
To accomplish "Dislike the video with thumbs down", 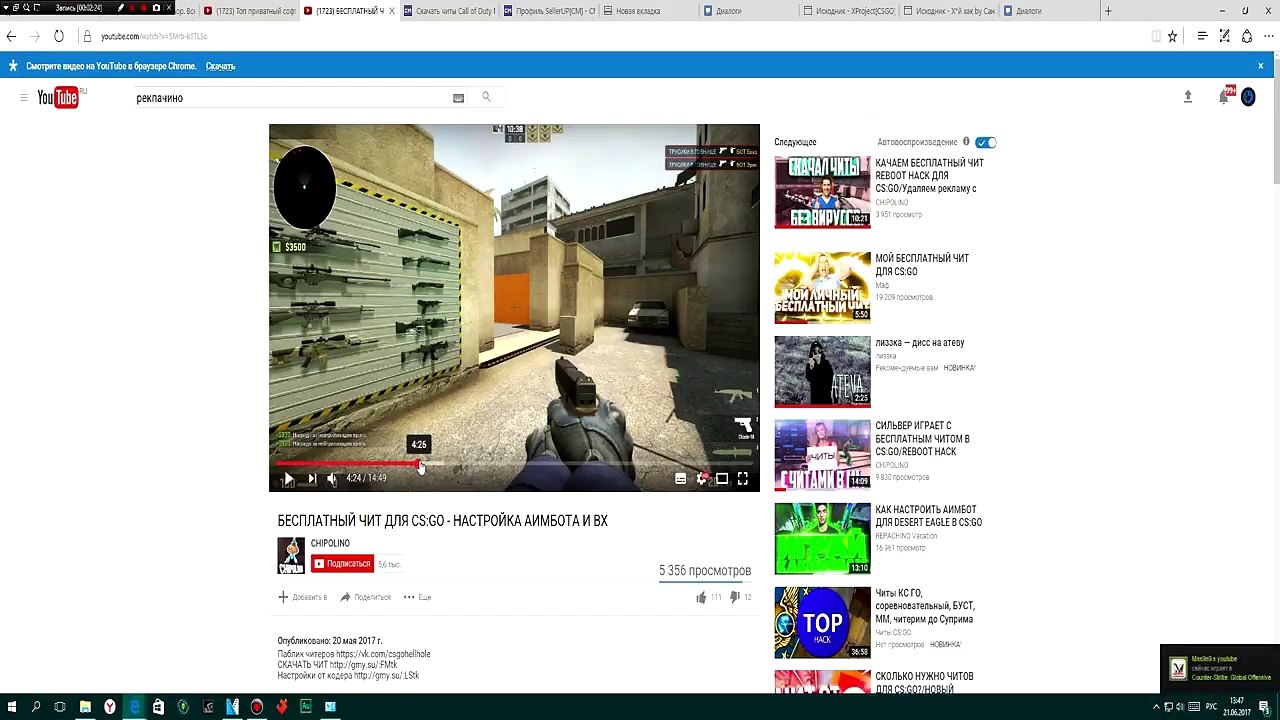I will (735, 597).
